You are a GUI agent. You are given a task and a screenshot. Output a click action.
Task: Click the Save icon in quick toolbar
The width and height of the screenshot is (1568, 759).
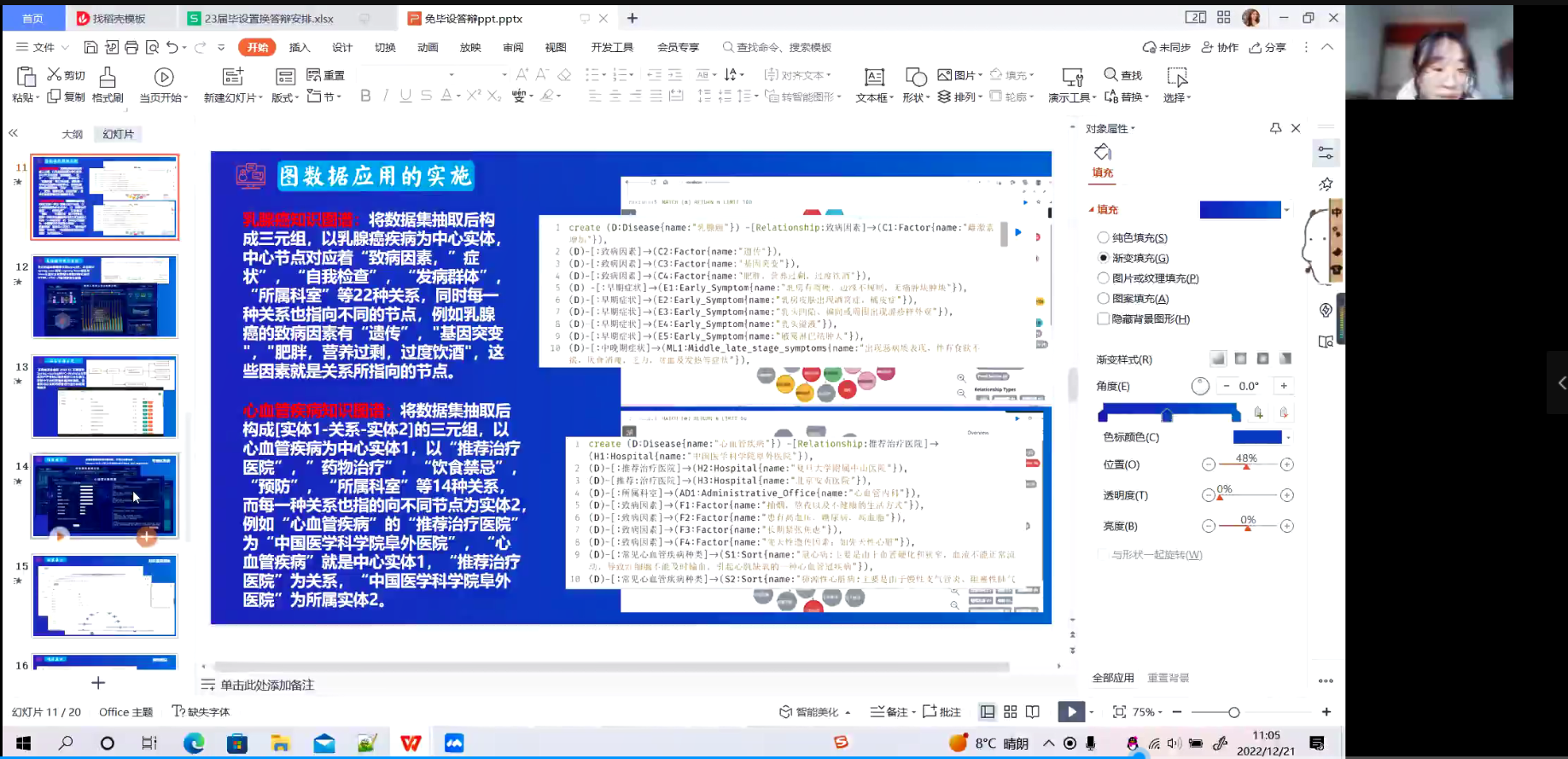point(90,48)
